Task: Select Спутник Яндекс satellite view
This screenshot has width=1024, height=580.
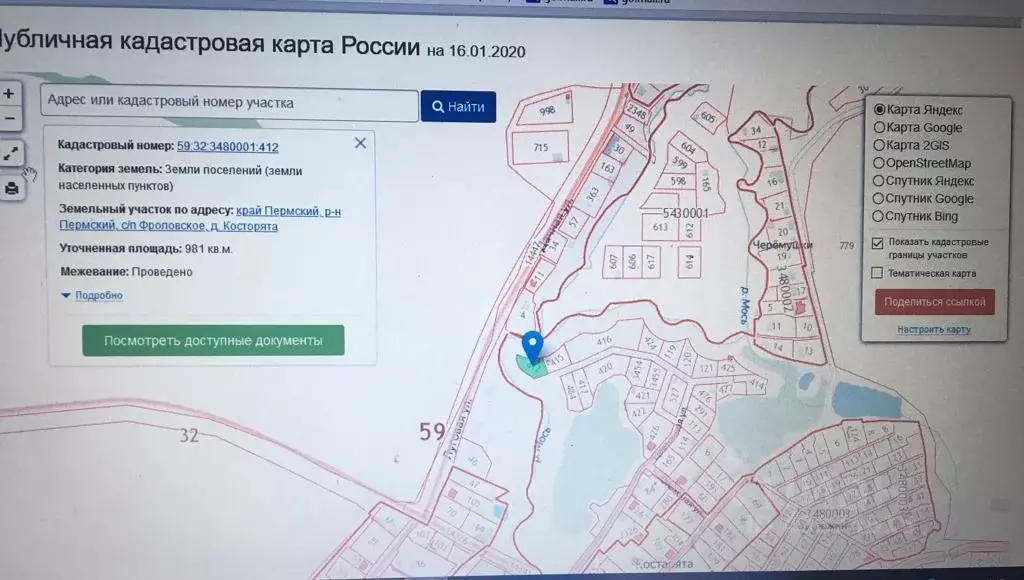Action: (879, 181)
